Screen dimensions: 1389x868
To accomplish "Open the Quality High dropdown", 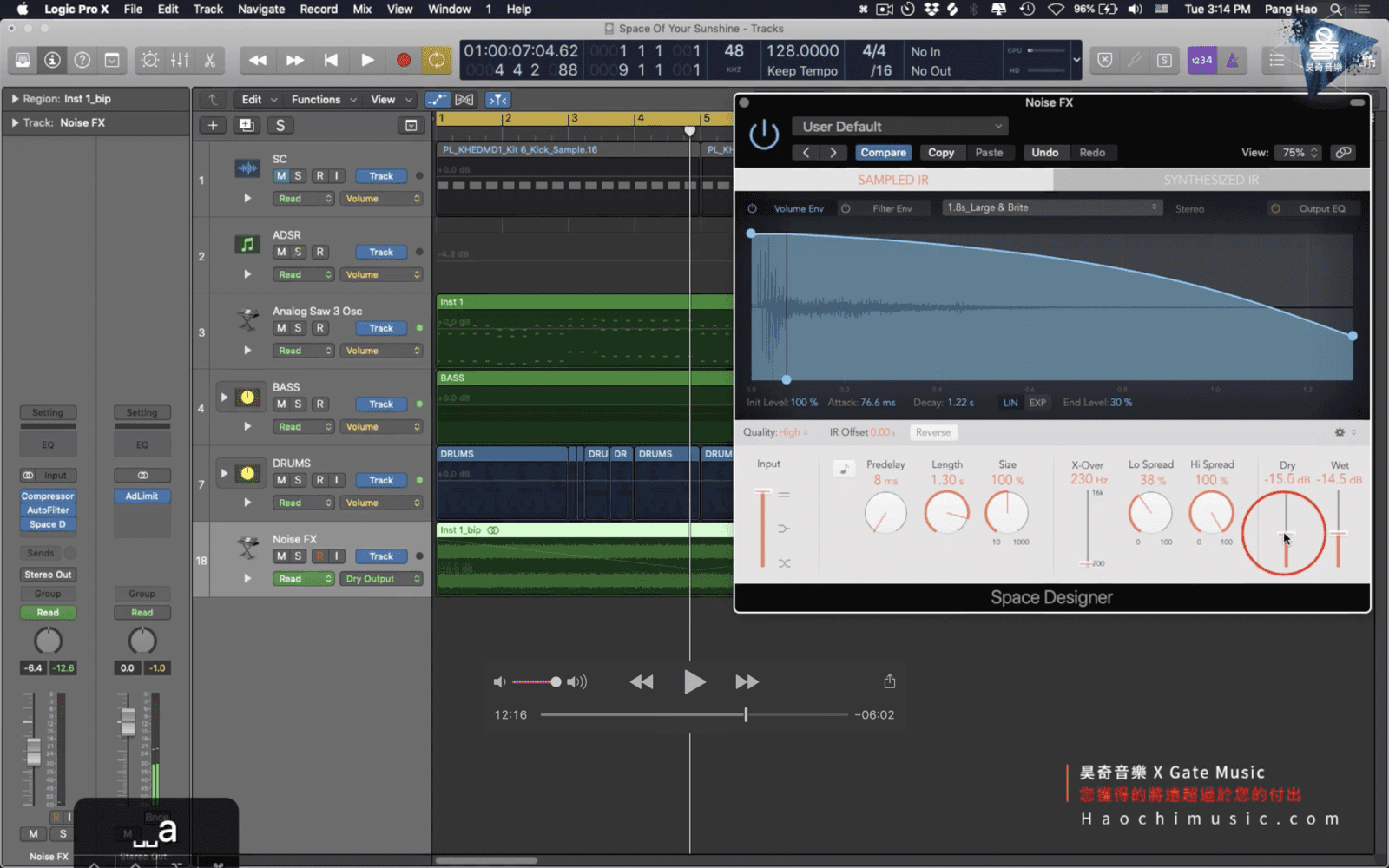I will point(793,432).
